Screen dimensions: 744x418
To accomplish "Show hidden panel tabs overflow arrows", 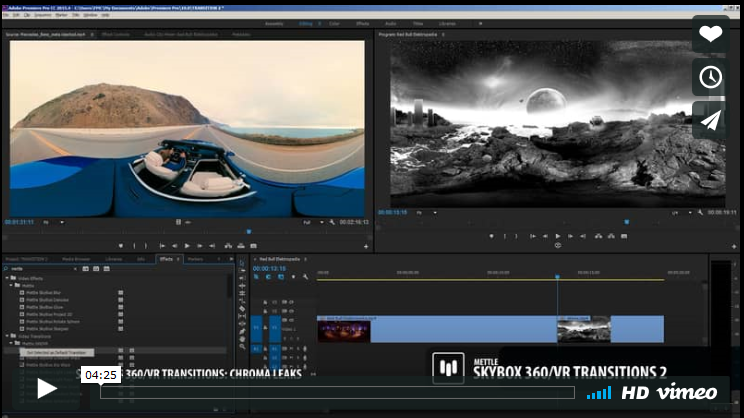I will (x=231, y=259).
